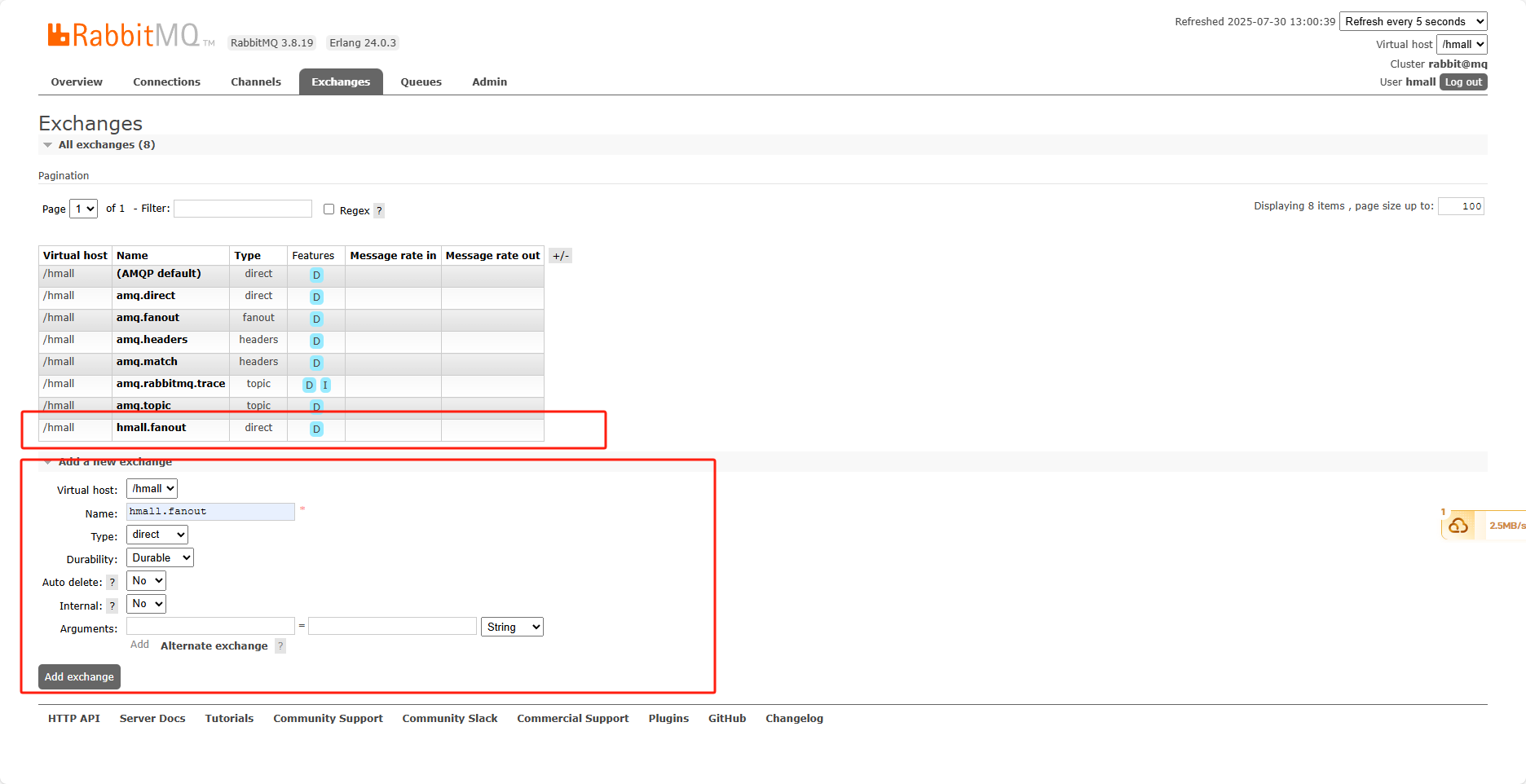This screenshot has height=784, width=1526.
Task: Switch to the Channels tab
Action: [x=256, y=81]
